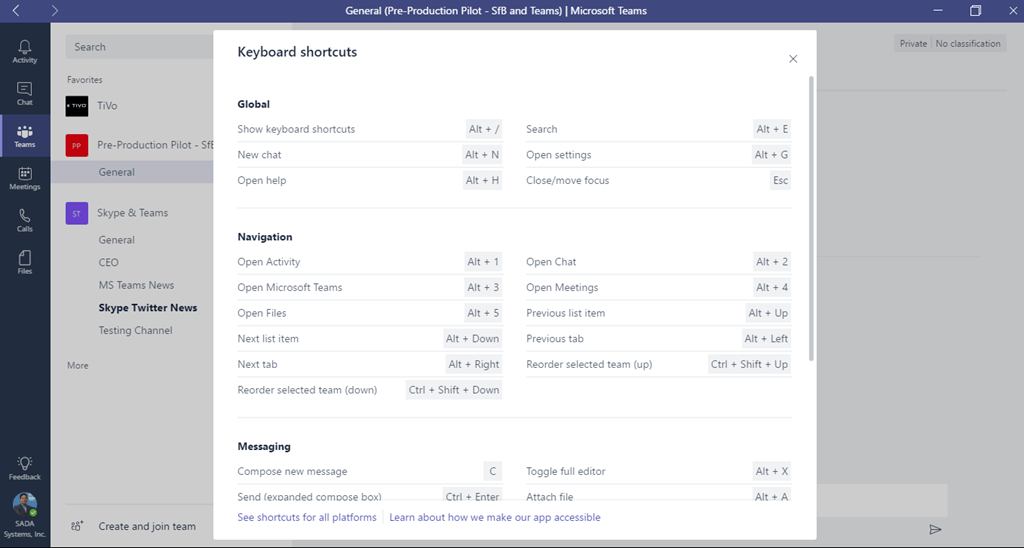Click the Private label badge
Screen dimensions: 1024x548
(913, 44)
